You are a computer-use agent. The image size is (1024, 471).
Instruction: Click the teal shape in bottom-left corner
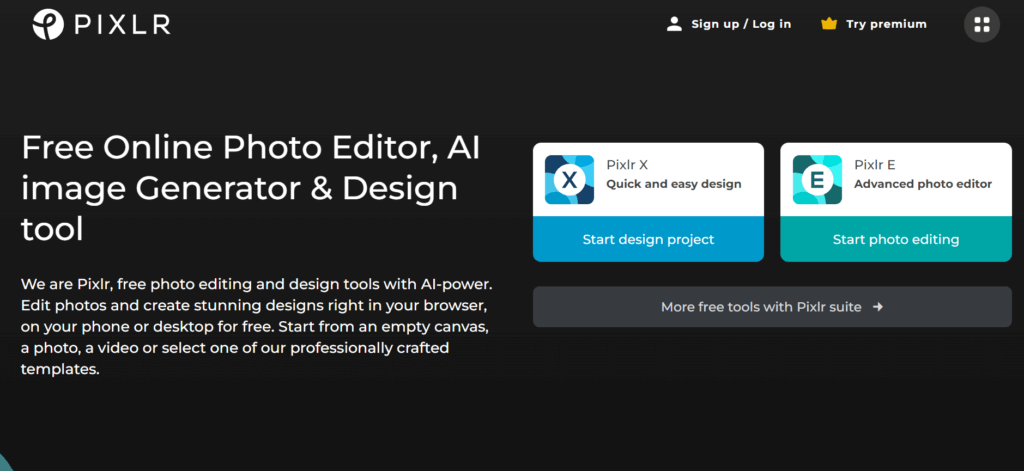pyautogui.click(x=5, y=466)
